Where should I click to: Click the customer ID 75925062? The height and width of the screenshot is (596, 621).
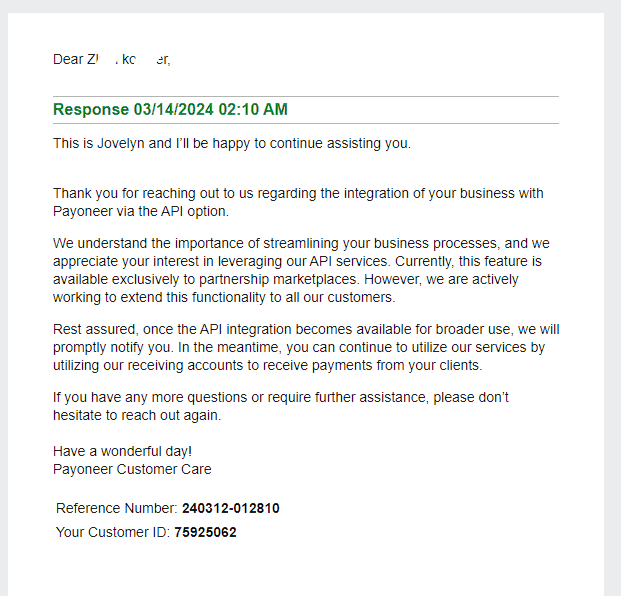(205, 532)
